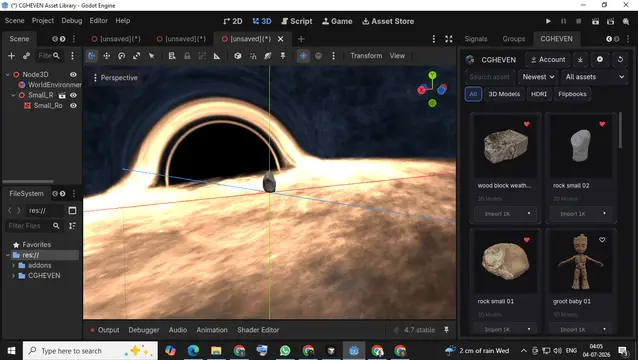Unfavorite the wood block weathered asset
The height and width of the screenshot is (360, 638).
point(527,124)
